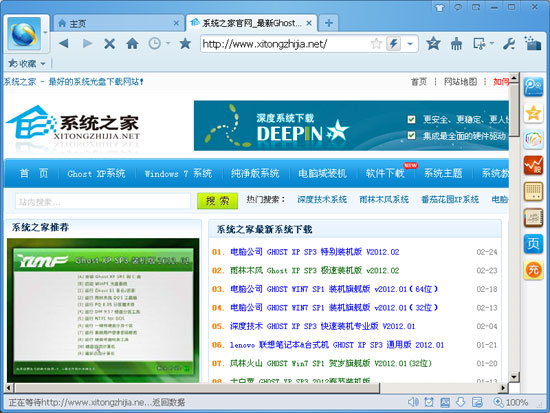Close the 系统之家官网 tab
Viewport: 550px width, 413px height.
309,23
